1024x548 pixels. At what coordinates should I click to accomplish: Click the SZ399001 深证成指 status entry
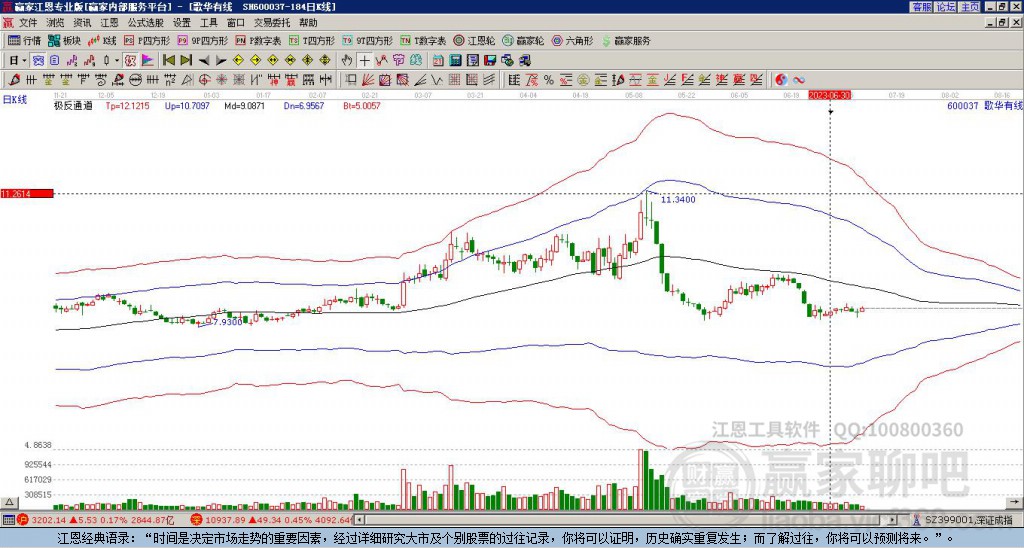tap(968, 520)
